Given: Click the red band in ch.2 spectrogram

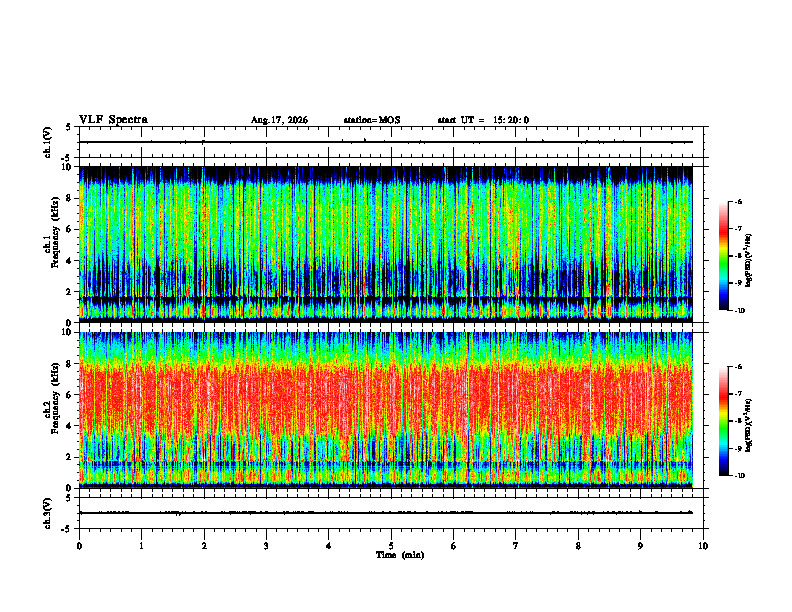Looking at the screenshot, I should pos(386,399).
